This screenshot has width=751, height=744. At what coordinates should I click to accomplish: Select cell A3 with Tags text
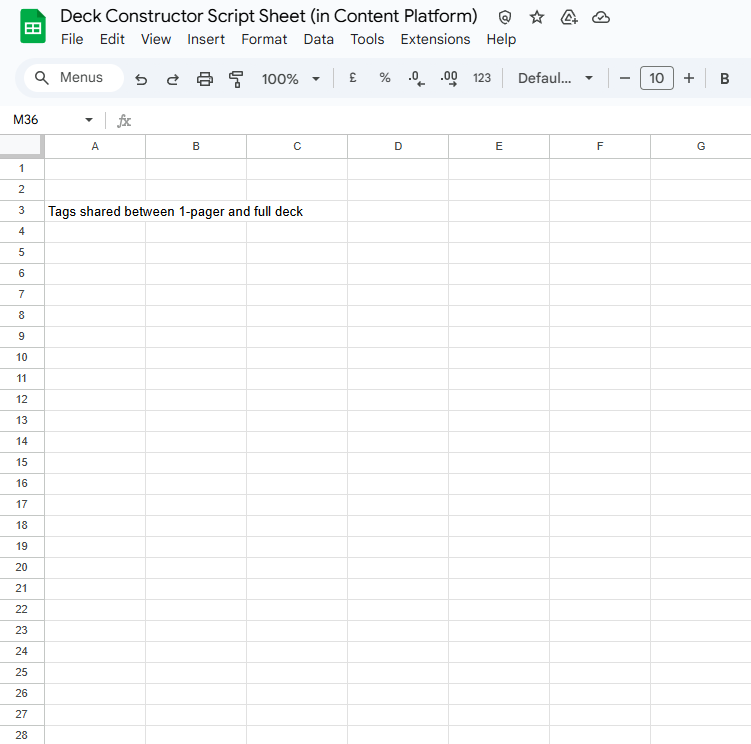95,211
